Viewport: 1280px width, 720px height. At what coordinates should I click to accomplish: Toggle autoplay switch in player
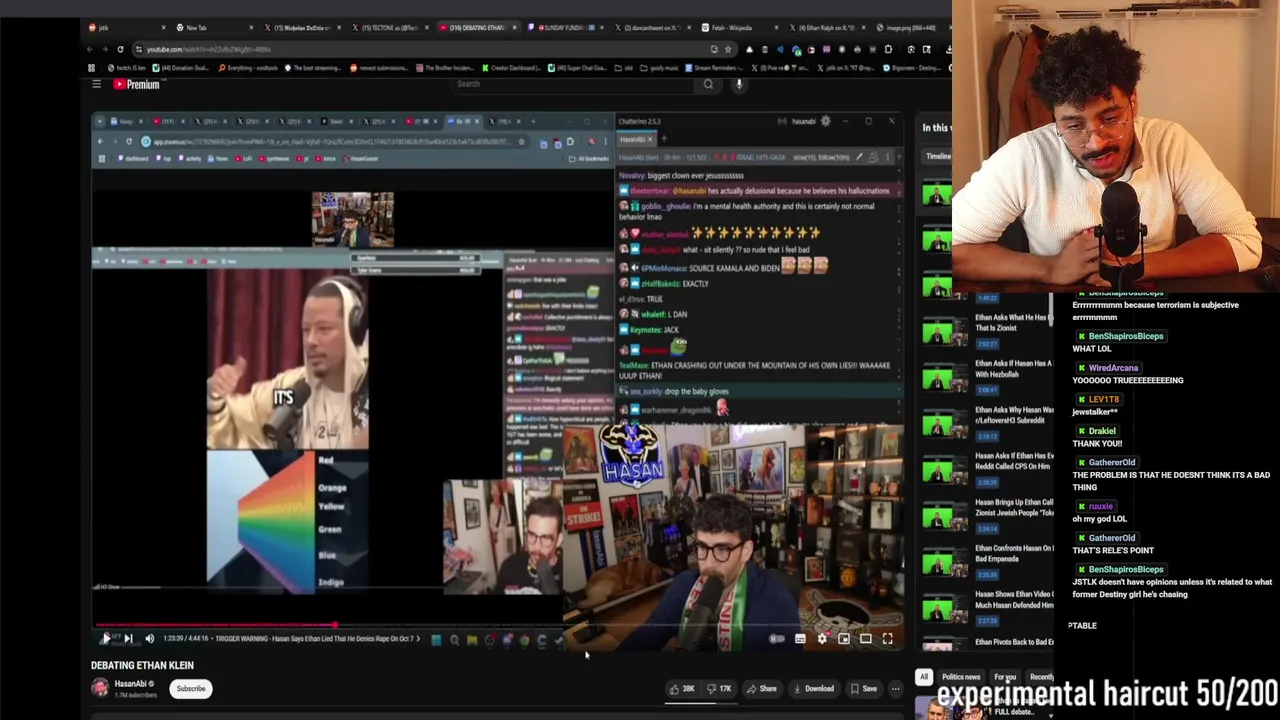(777, 638)
